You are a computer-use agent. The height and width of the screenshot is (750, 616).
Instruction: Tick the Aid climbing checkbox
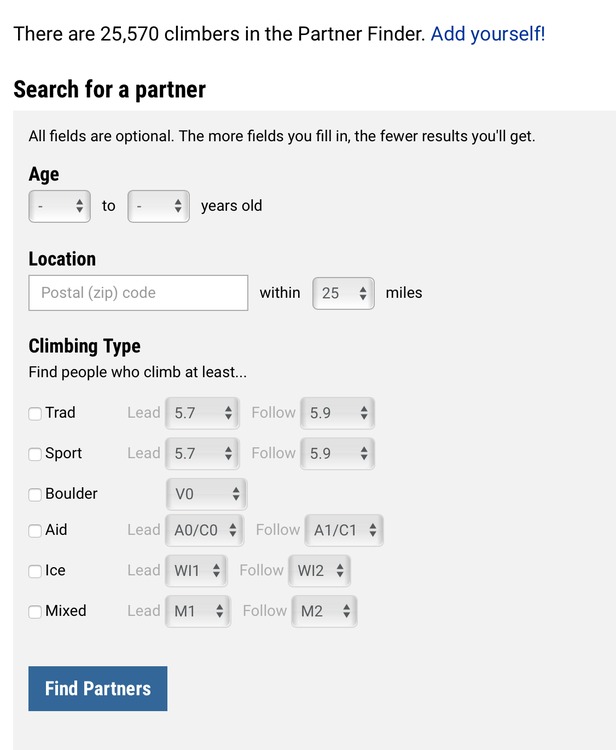(35, 530)
